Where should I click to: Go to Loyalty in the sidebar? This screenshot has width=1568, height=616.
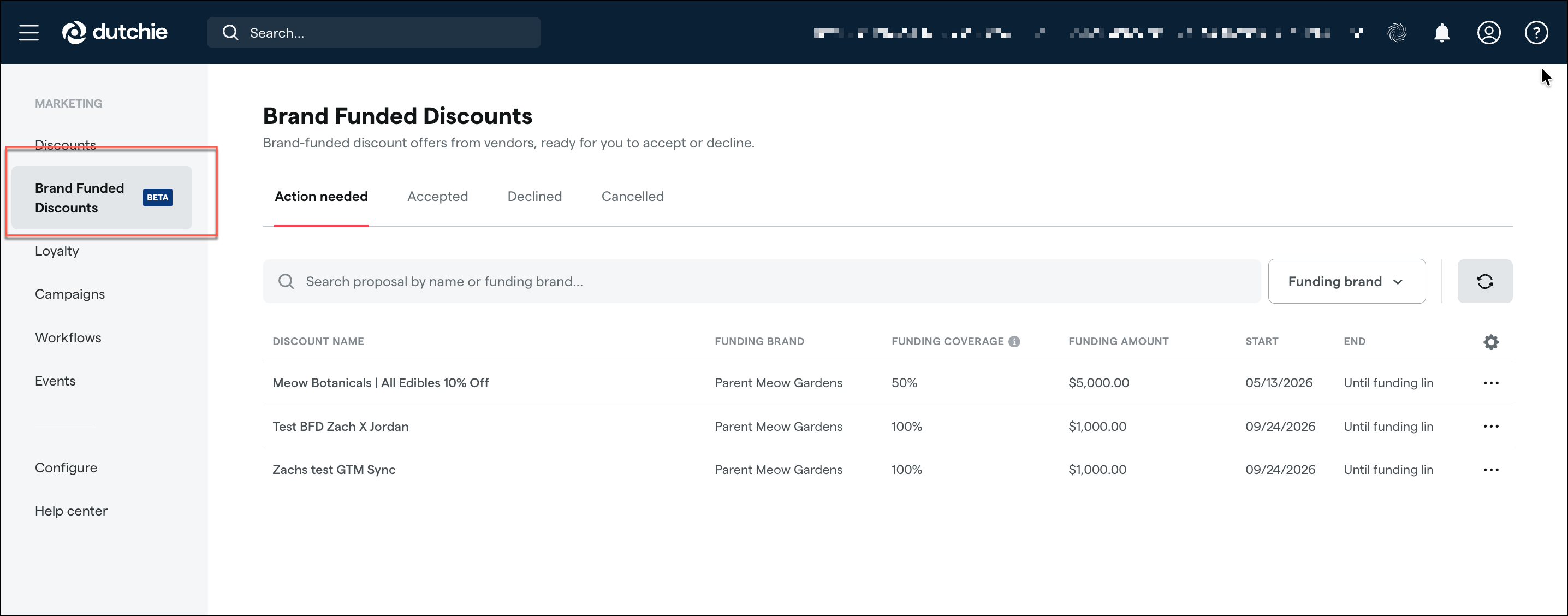click(x=57, y=251)
